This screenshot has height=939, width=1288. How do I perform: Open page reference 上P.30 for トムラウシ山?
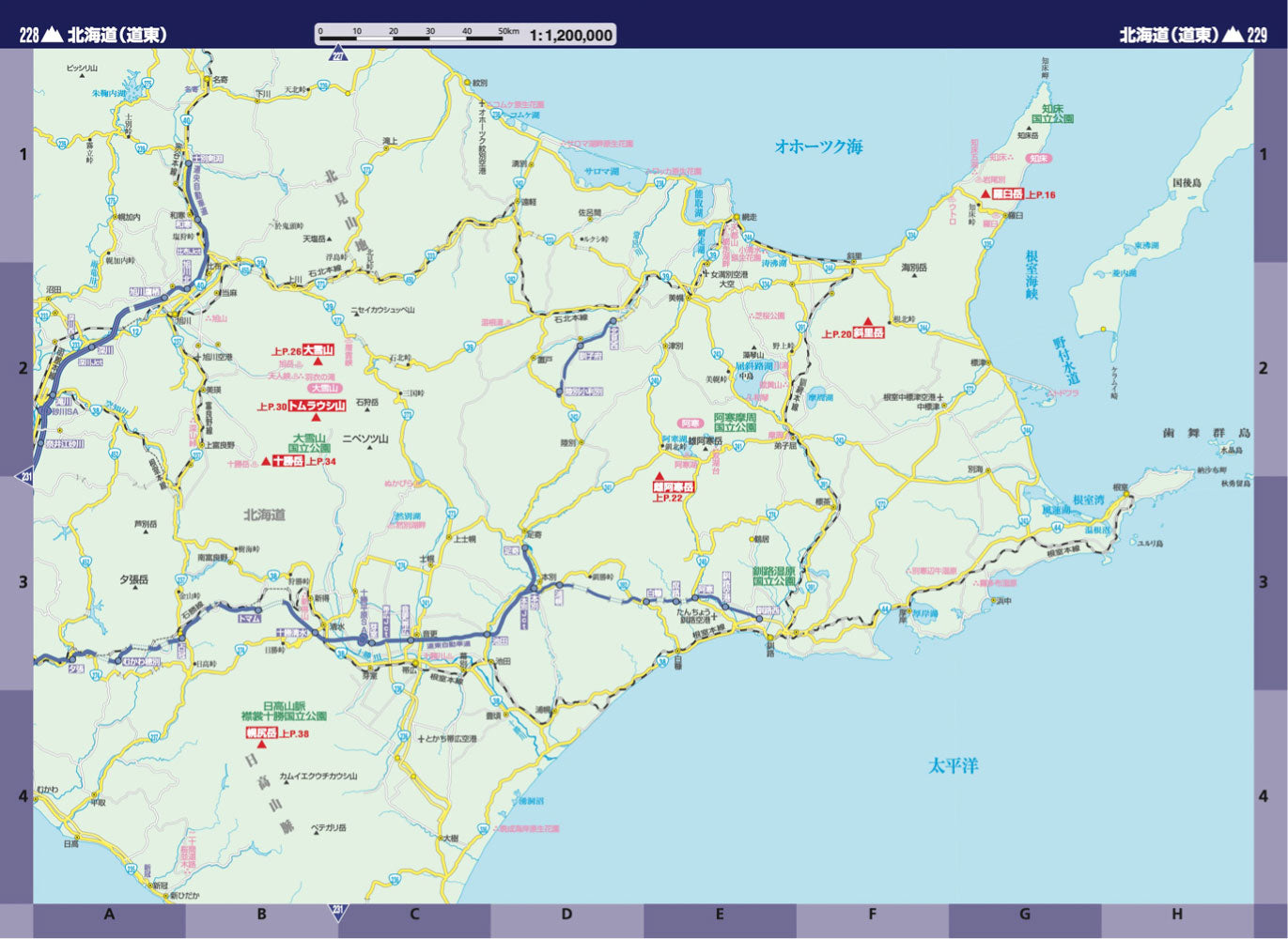point(272,407)
